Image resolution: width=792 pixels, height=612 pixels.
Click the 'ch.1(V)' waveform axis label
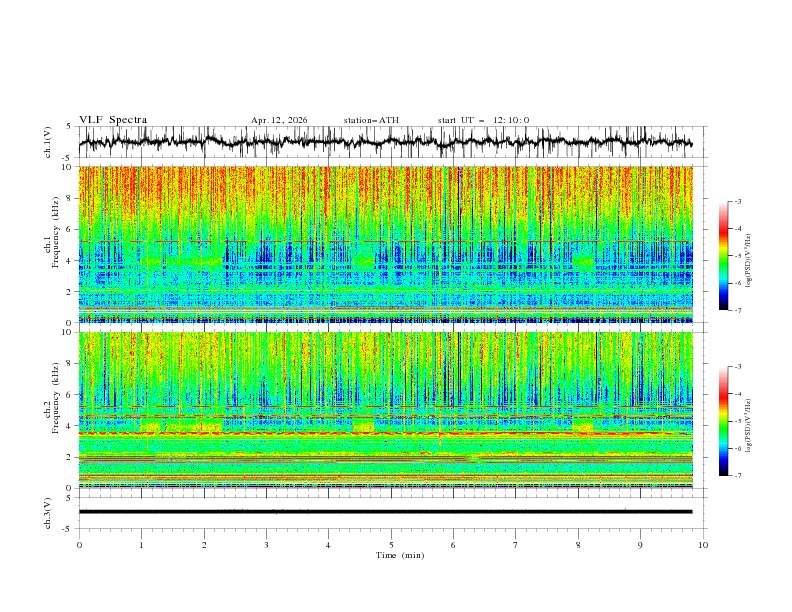coord(48,142)
